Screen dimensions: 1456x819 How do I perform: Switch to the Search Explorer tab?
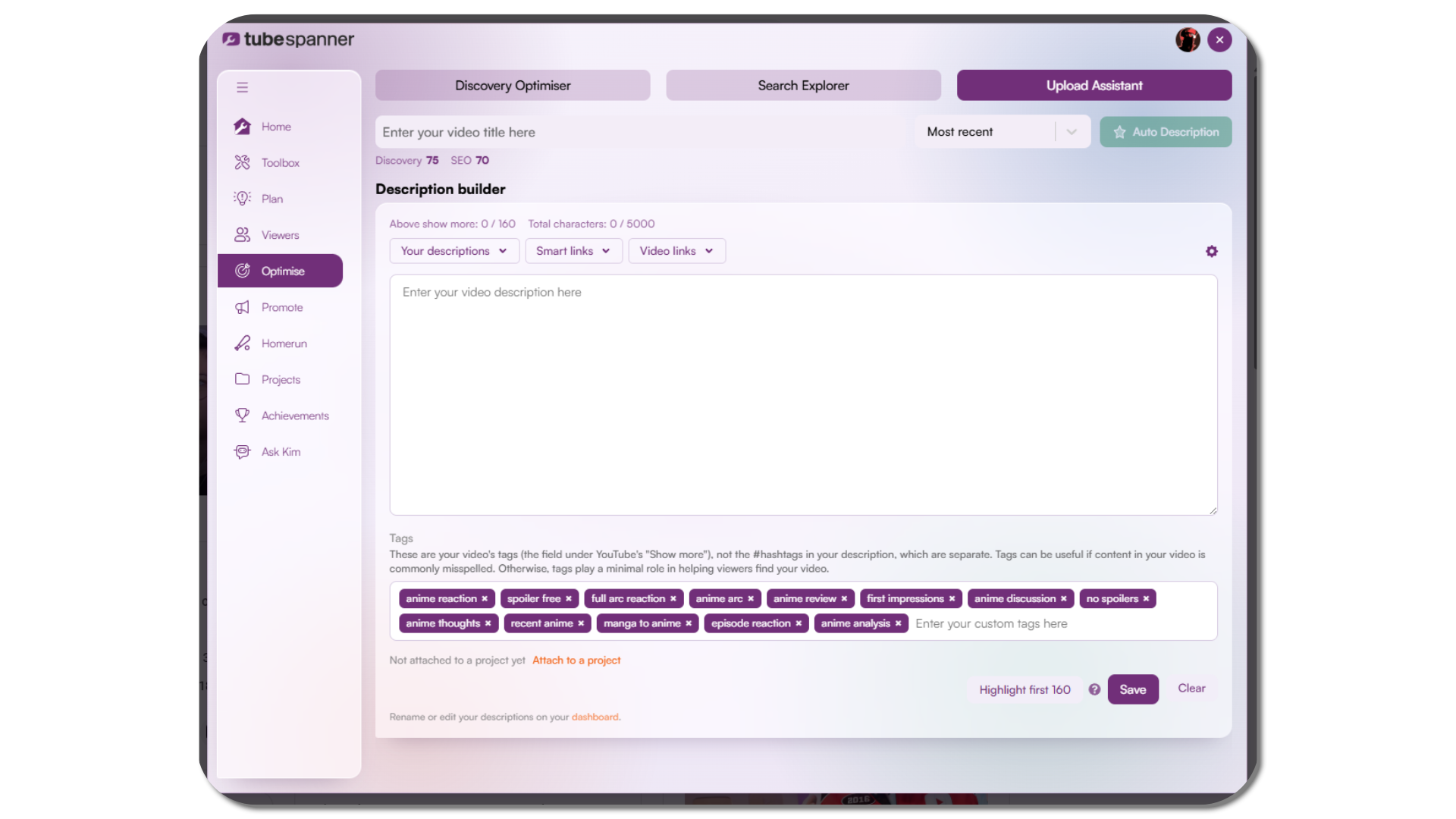pos(804,86)
